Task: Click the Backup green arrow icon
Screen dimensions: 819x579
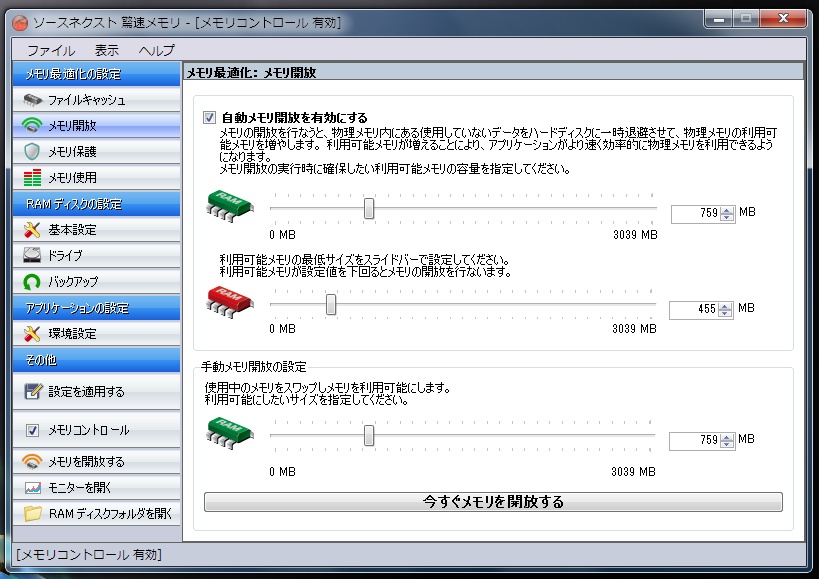Action: (32, 282)
